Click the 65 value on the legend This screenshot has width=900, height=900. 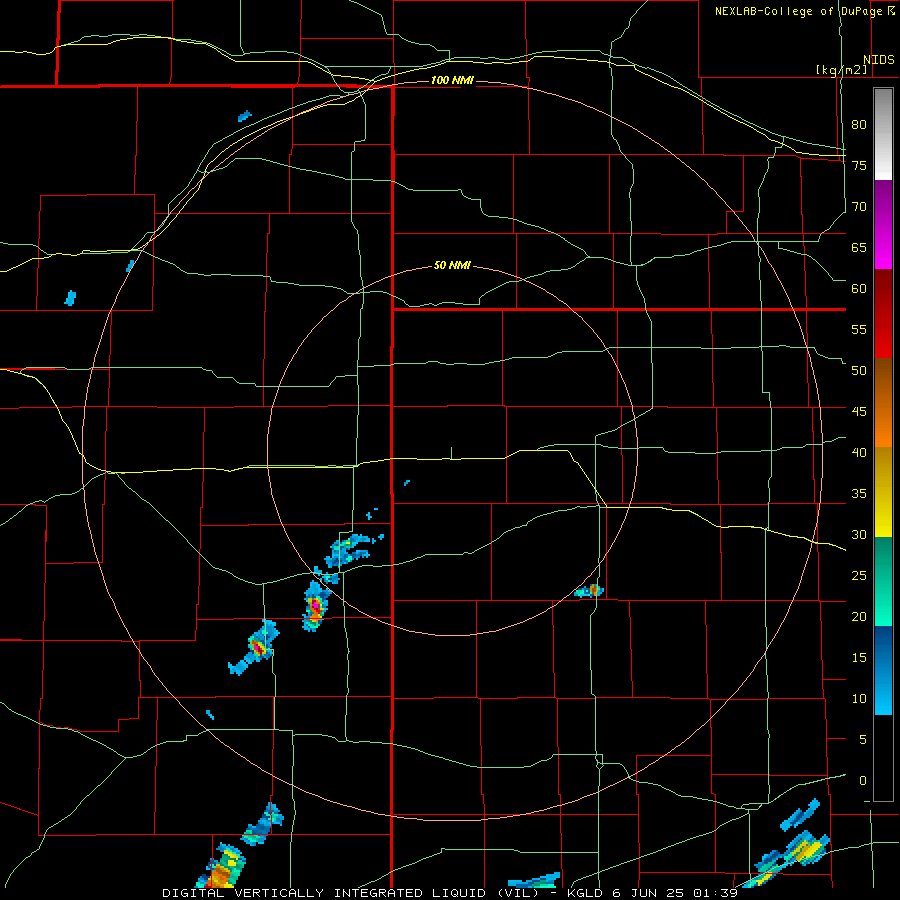coord(859,247)
